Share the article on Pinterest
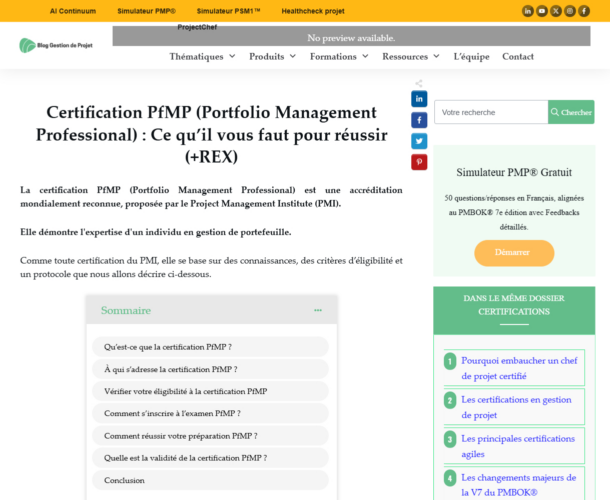Image resolution: width=610 pixels, height=500 pixels. click(x=419, y=162)
